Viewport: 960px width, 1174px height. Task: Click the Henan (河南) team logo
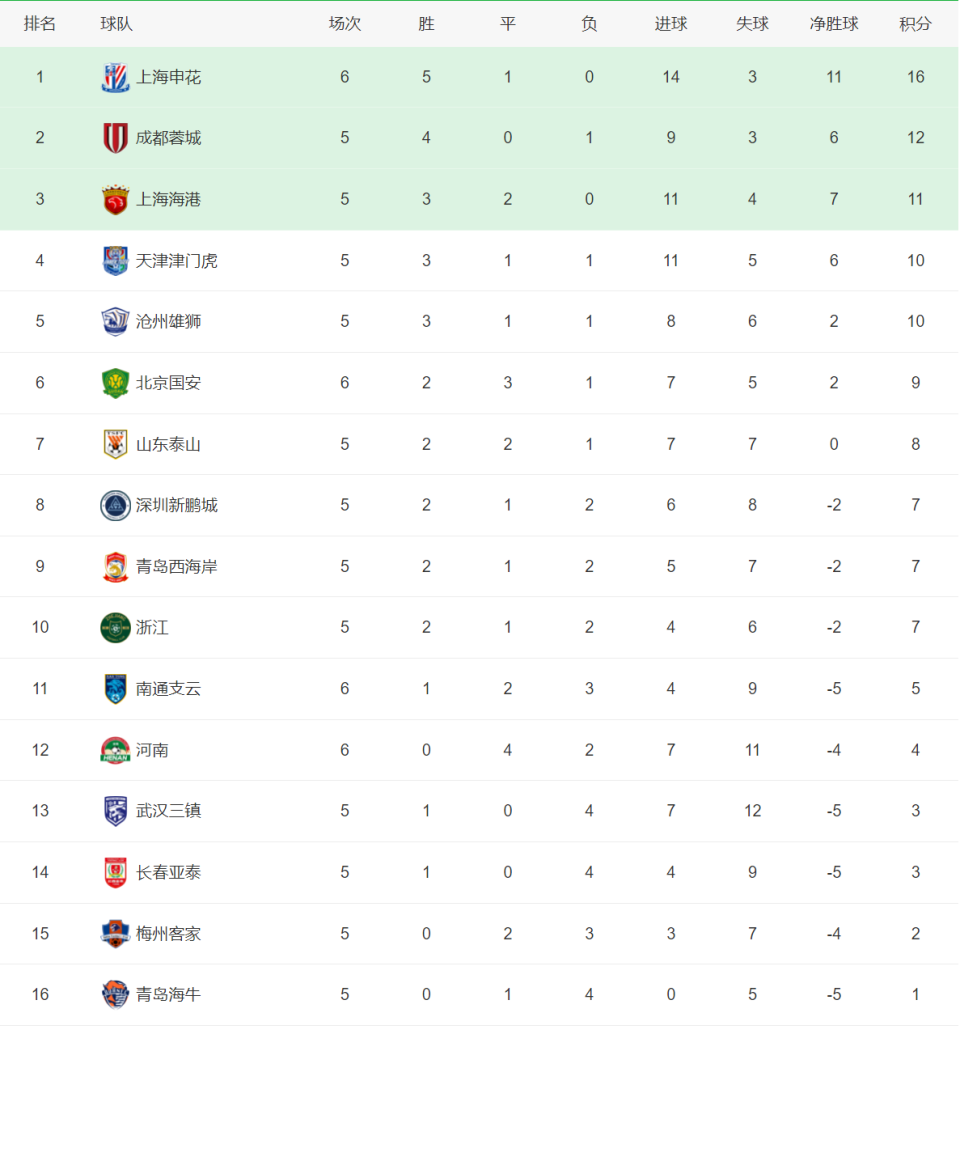point(115,750)
